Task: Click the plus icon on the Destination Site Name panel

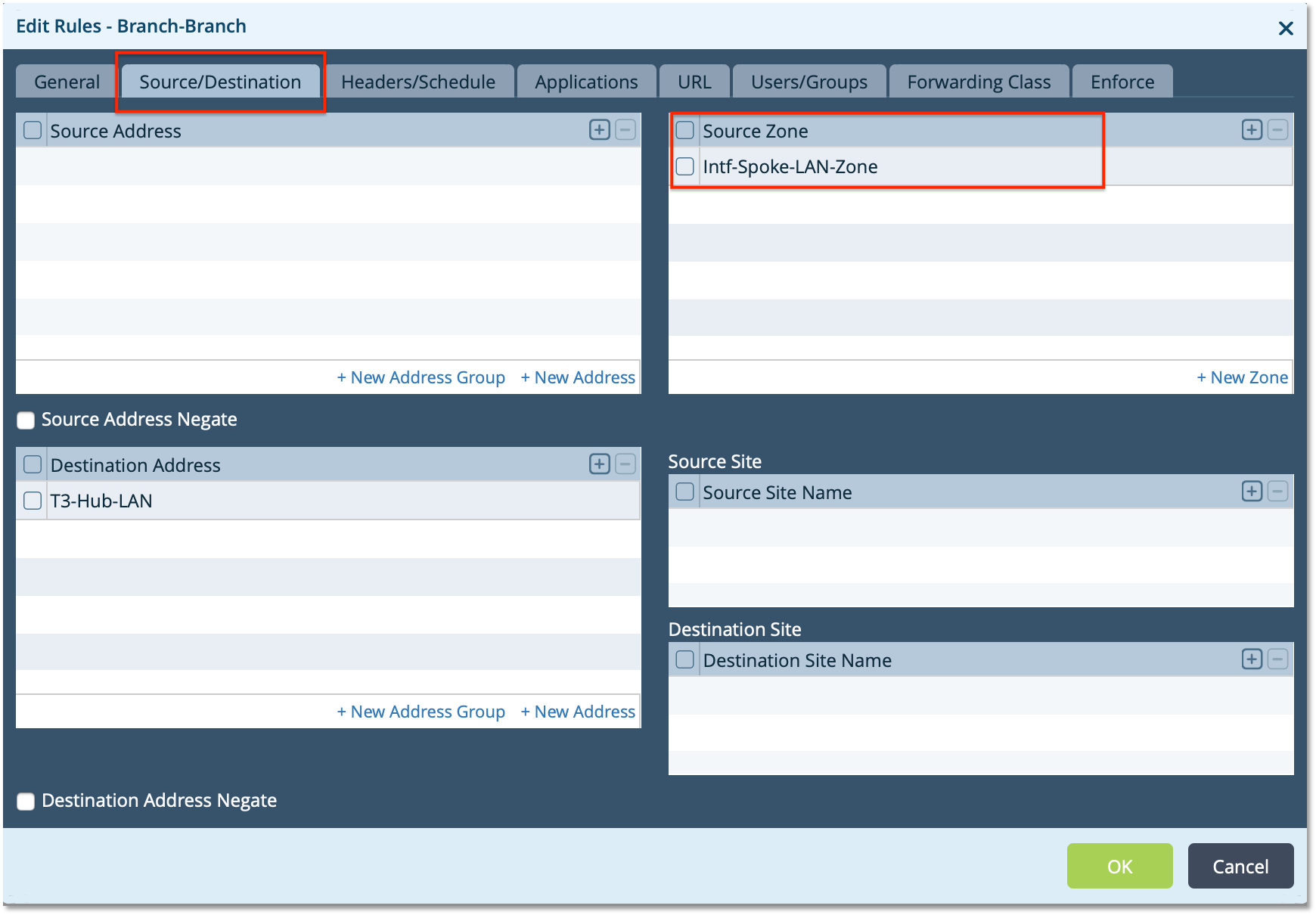Action: tap(1251, 659)
